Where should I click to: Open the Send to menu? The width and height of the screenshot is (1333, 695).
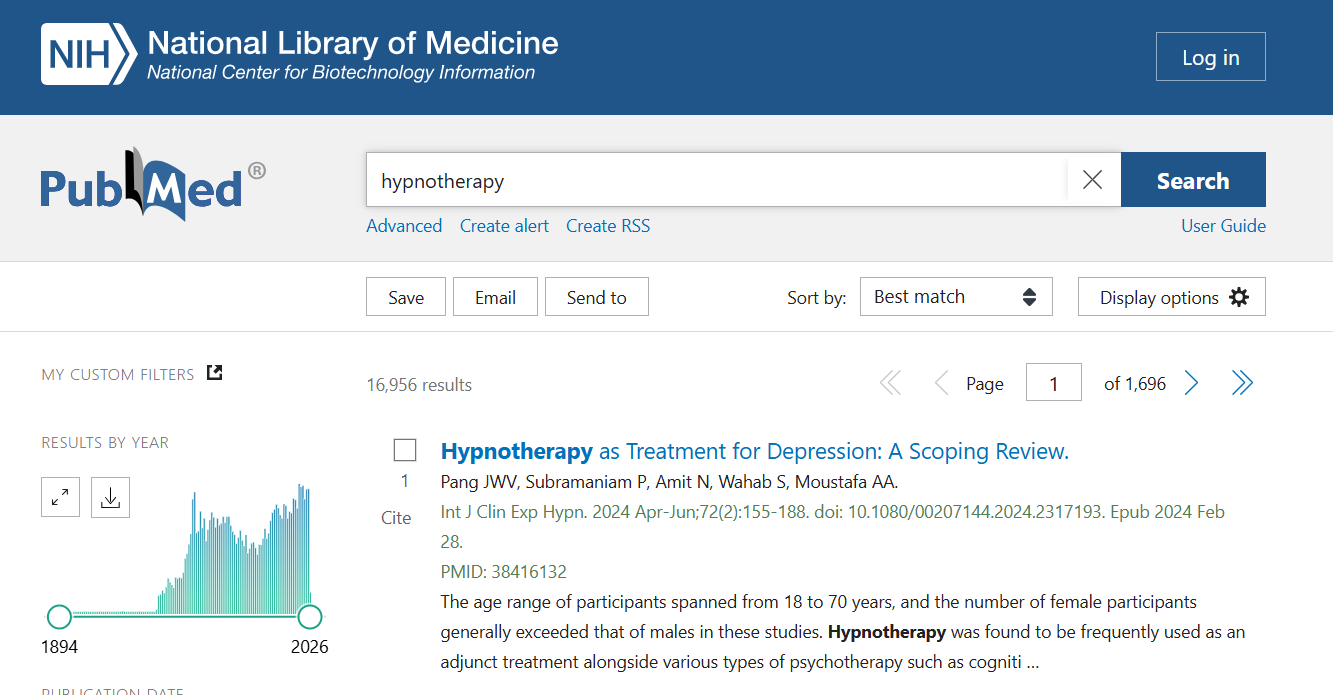click(596, 296)
